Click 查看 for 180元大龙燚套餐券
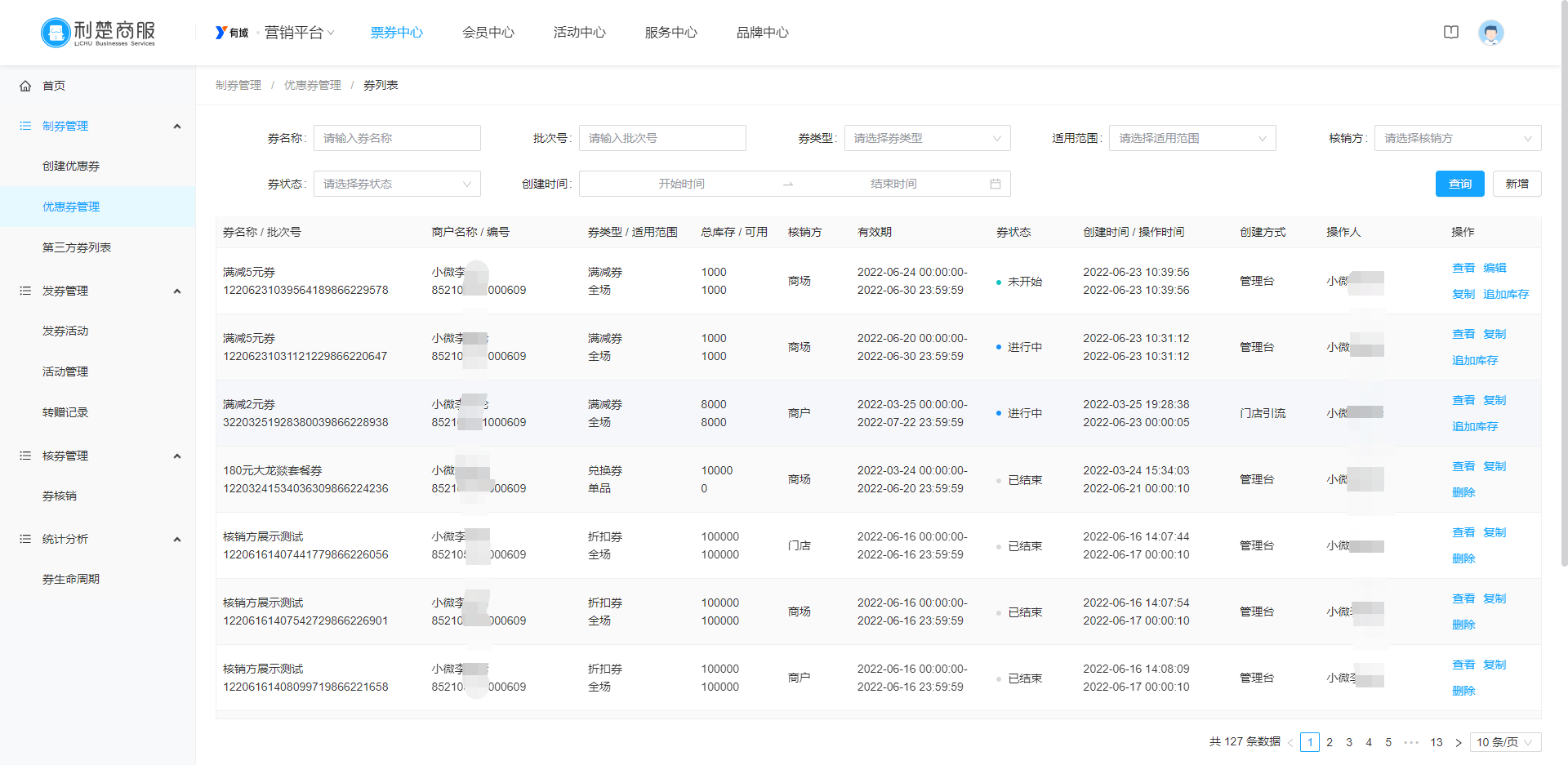 pos(1463,466)
